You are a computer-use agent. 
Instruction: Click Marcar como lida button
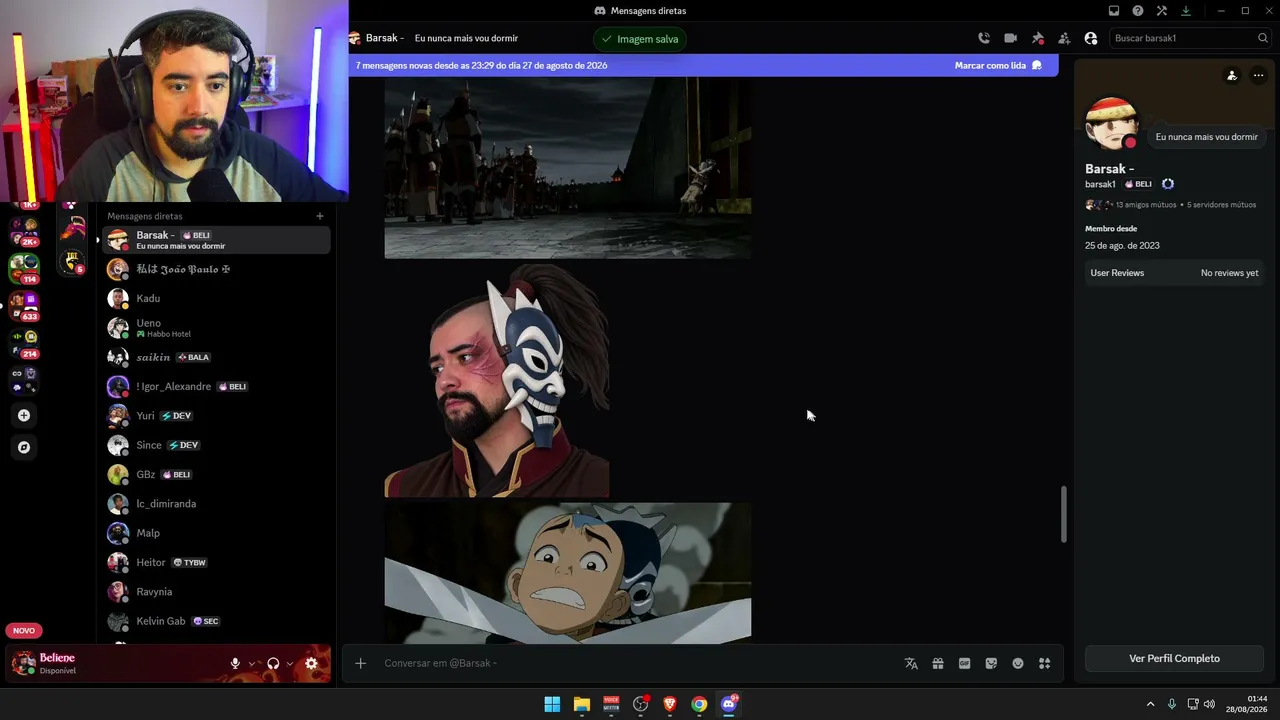click(x=998, y=65)
